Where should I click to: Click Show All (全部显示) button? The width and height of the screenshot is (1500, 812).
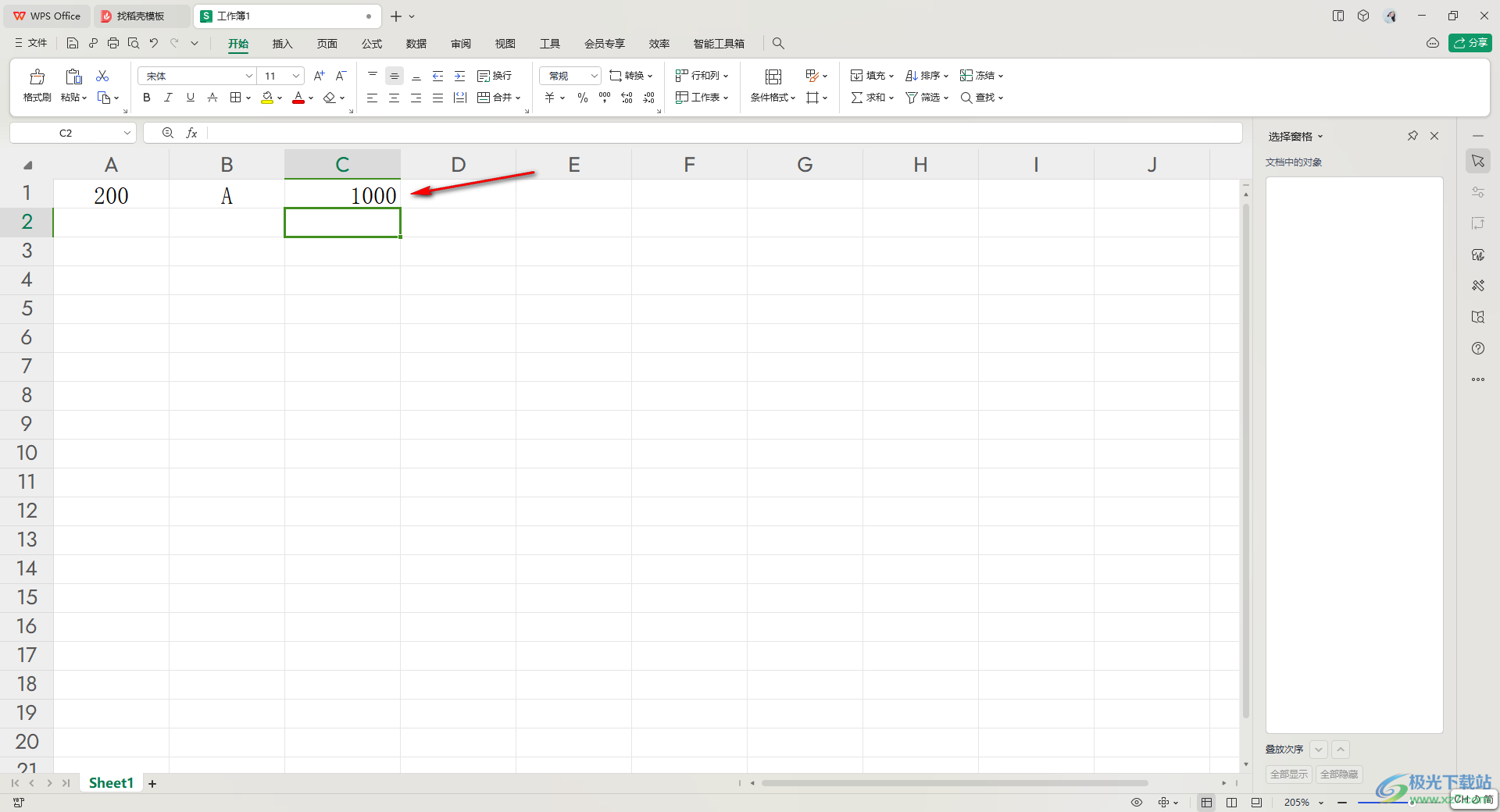pyautogui.click(x=1288, y=774)
